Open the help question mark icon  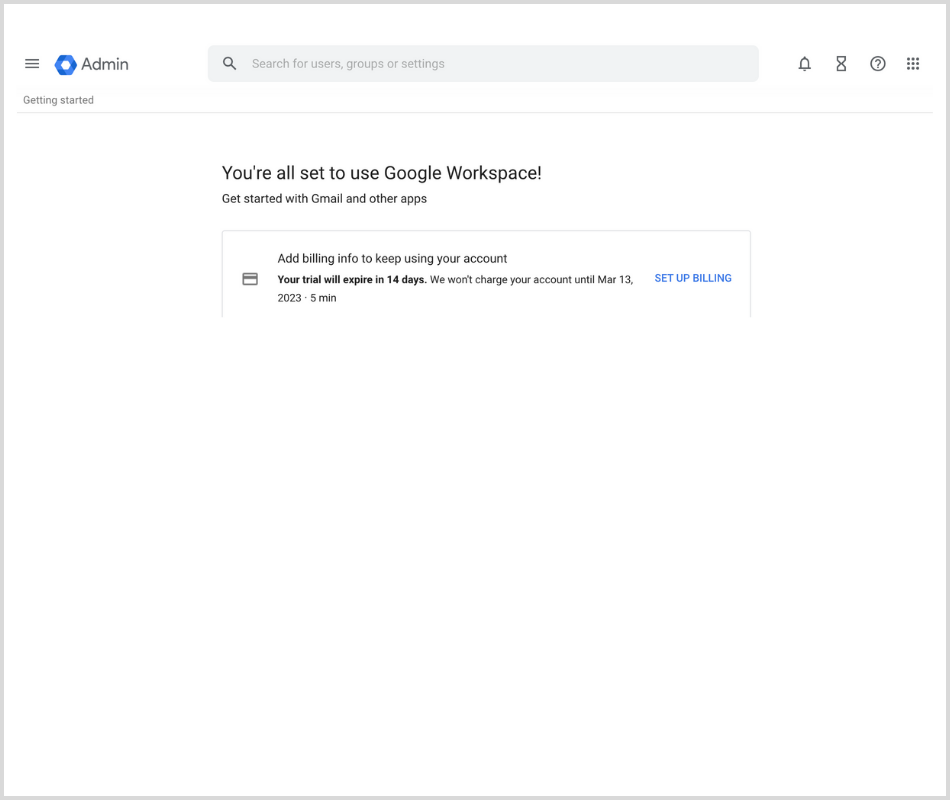[x=877, y=64]
